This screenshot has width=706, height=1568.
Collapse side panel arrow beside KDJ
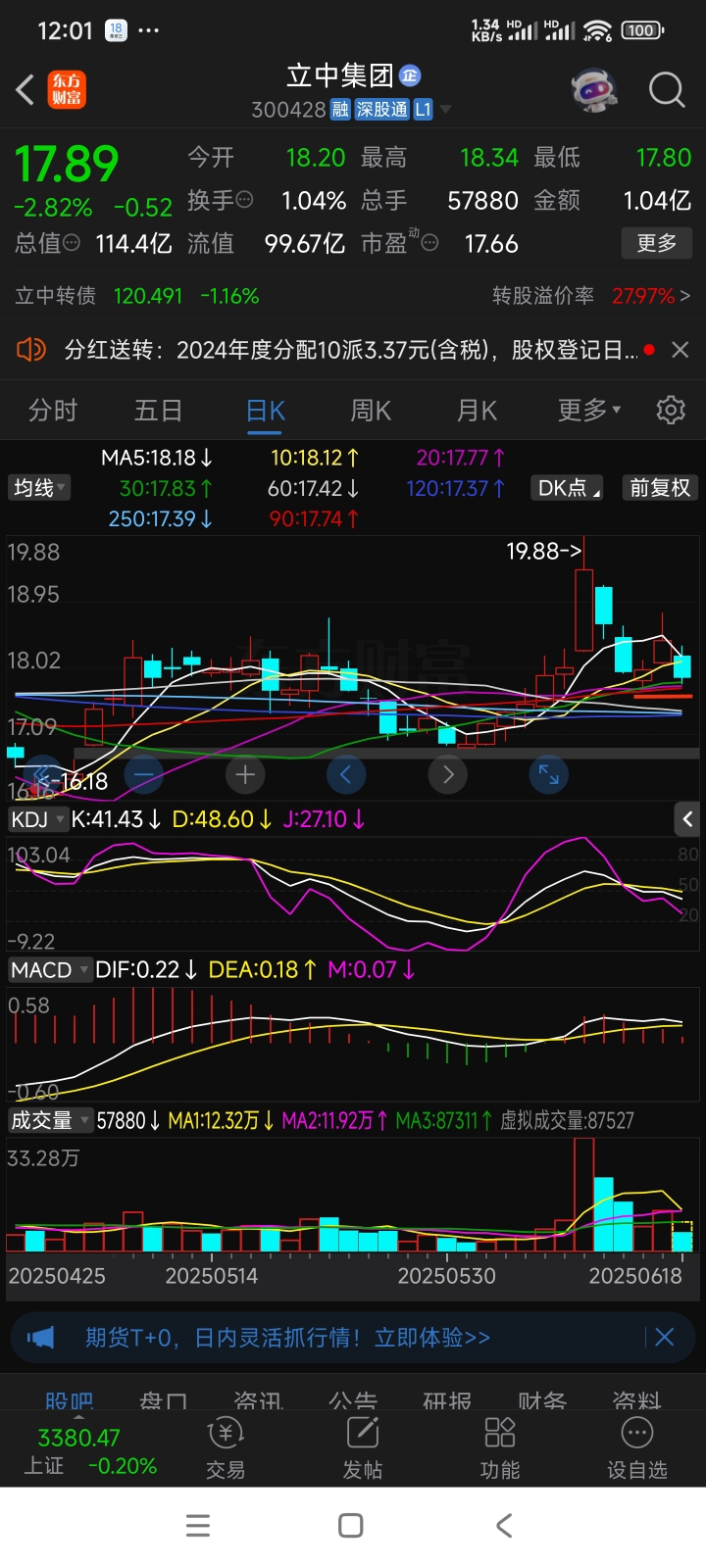click(x=687, y=818)
